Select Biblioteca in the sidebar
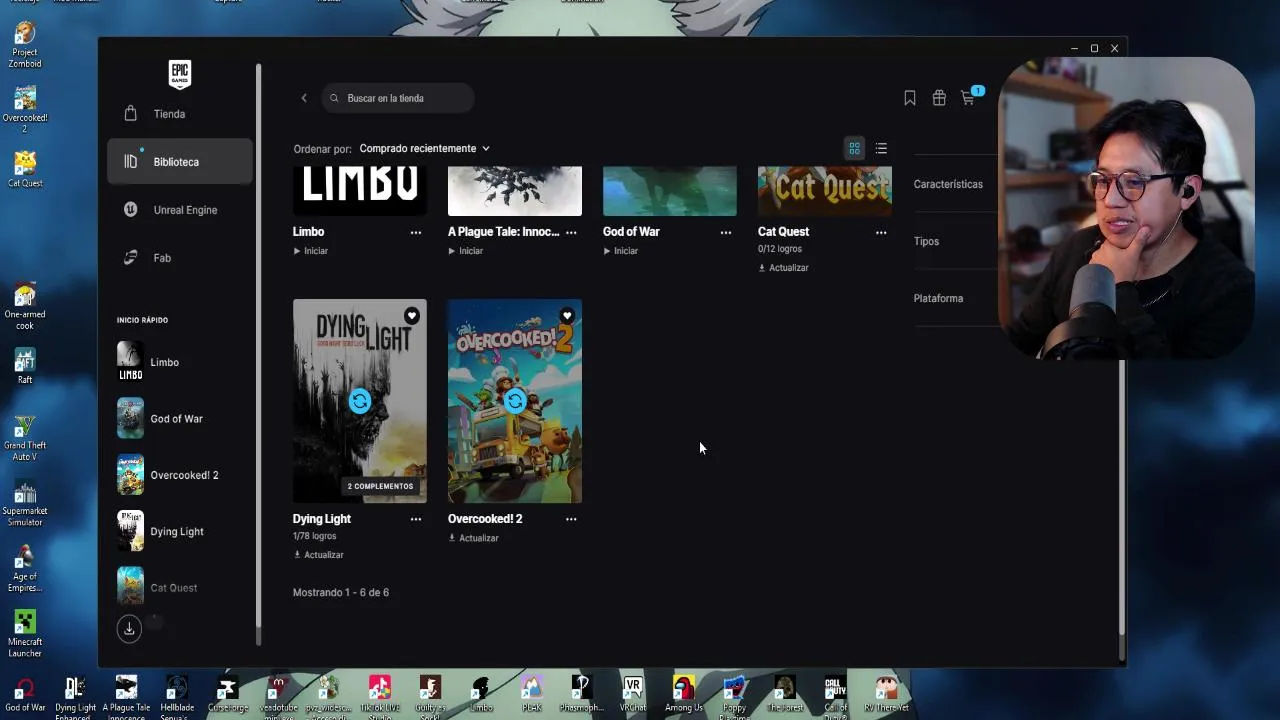The height and width of the screenshot is (720, 1280). pyautogui.click(x=180, y=162)
